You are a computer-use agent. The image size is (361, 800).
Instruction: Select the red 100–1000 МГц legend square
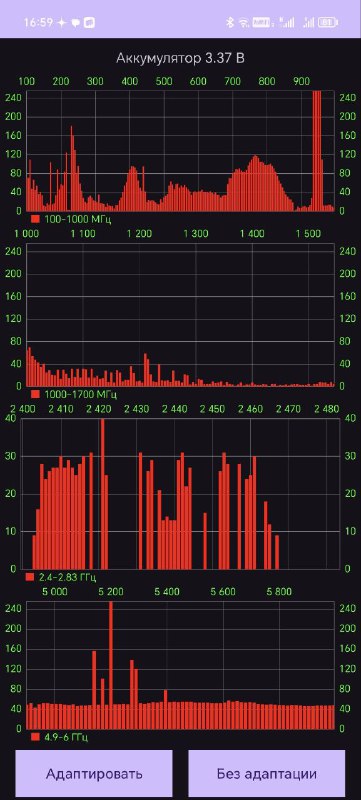pyautogui.click(x=35, y=219)
